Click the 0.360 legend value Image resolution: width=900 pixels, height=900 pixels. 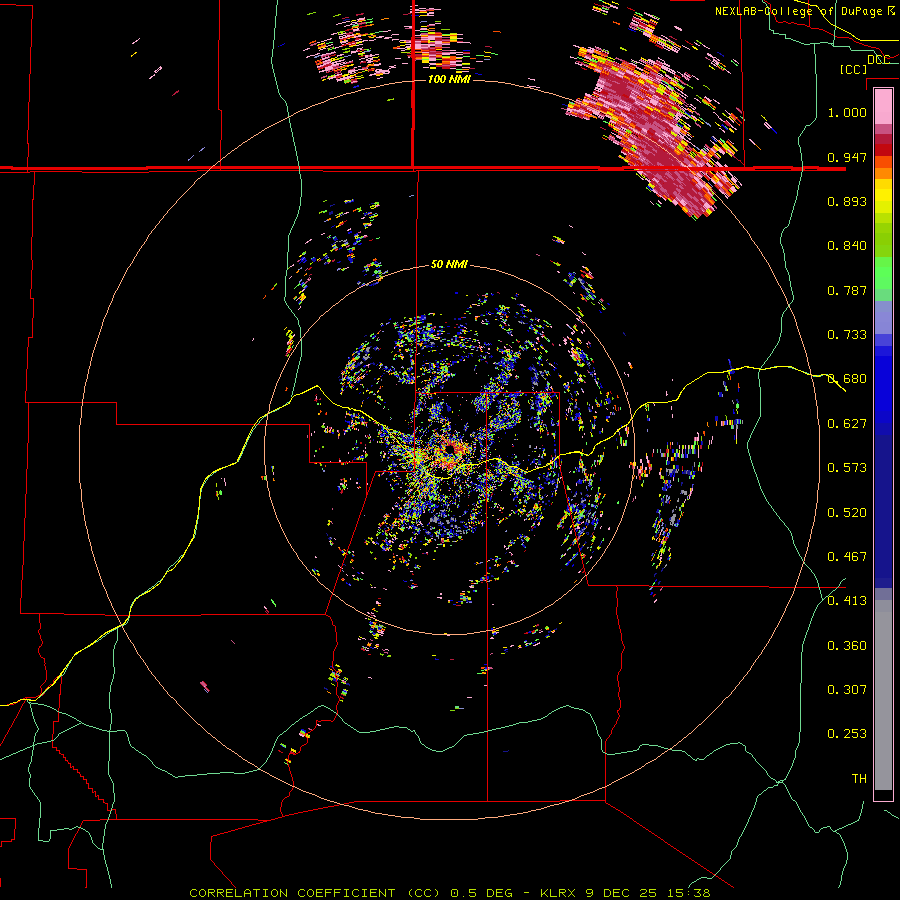coord(847,646)
